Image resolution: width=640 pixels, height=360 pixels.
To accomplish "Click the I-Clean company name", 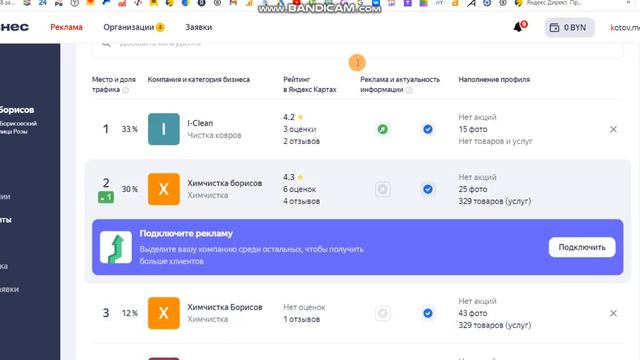I will coord(200,123).
